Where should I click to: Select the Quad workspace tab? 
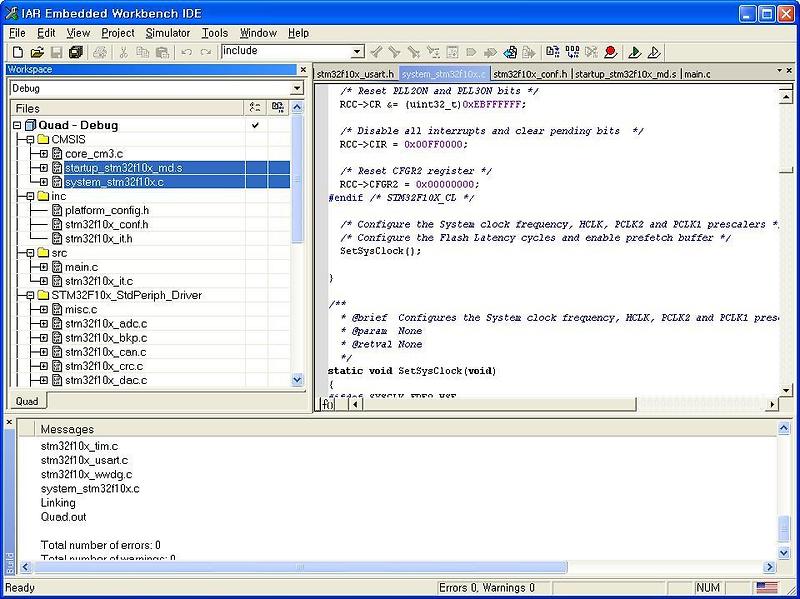(x=27, y=401)
